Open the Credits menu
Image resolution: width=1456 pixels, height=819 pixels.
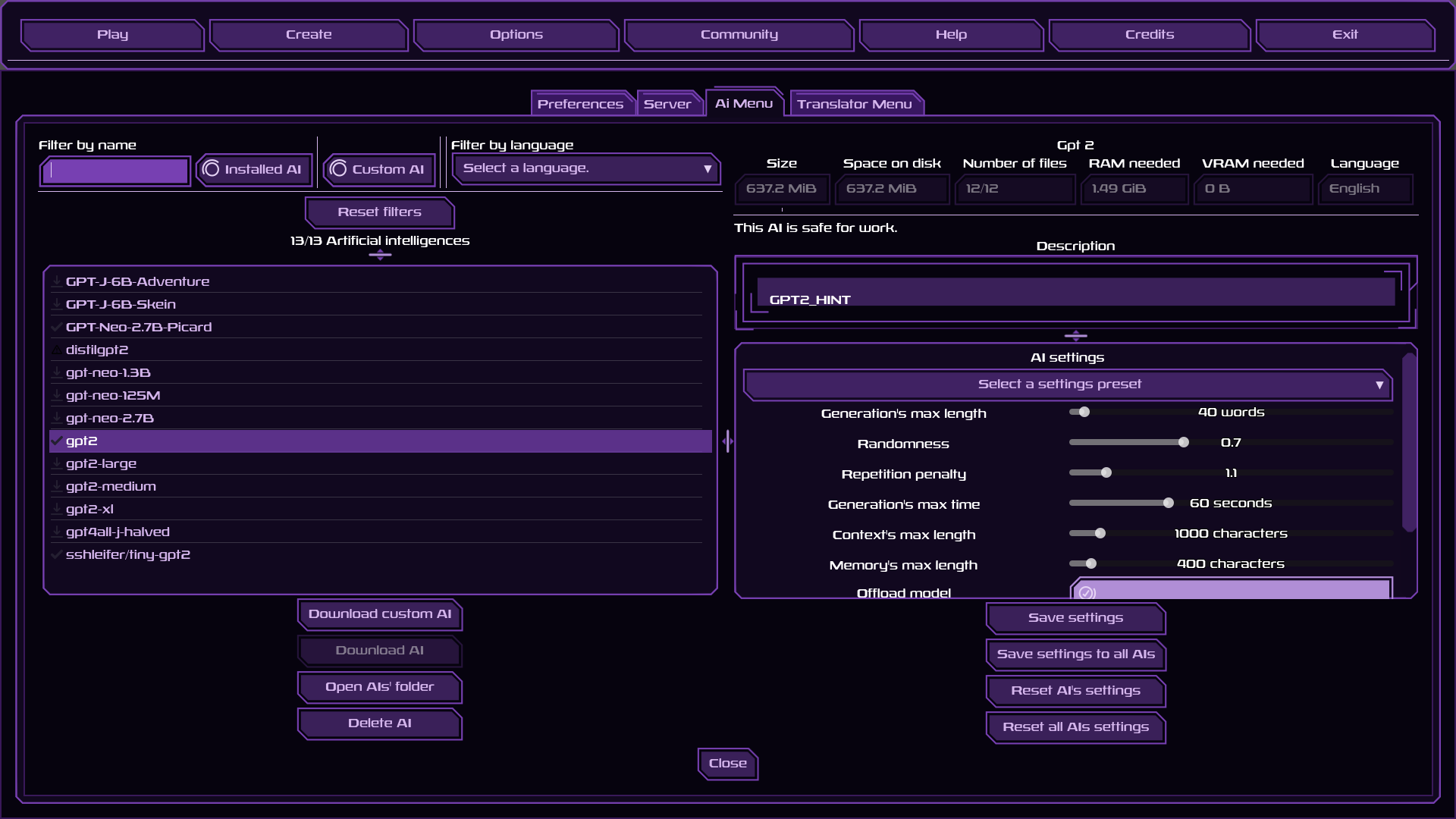1150,35
